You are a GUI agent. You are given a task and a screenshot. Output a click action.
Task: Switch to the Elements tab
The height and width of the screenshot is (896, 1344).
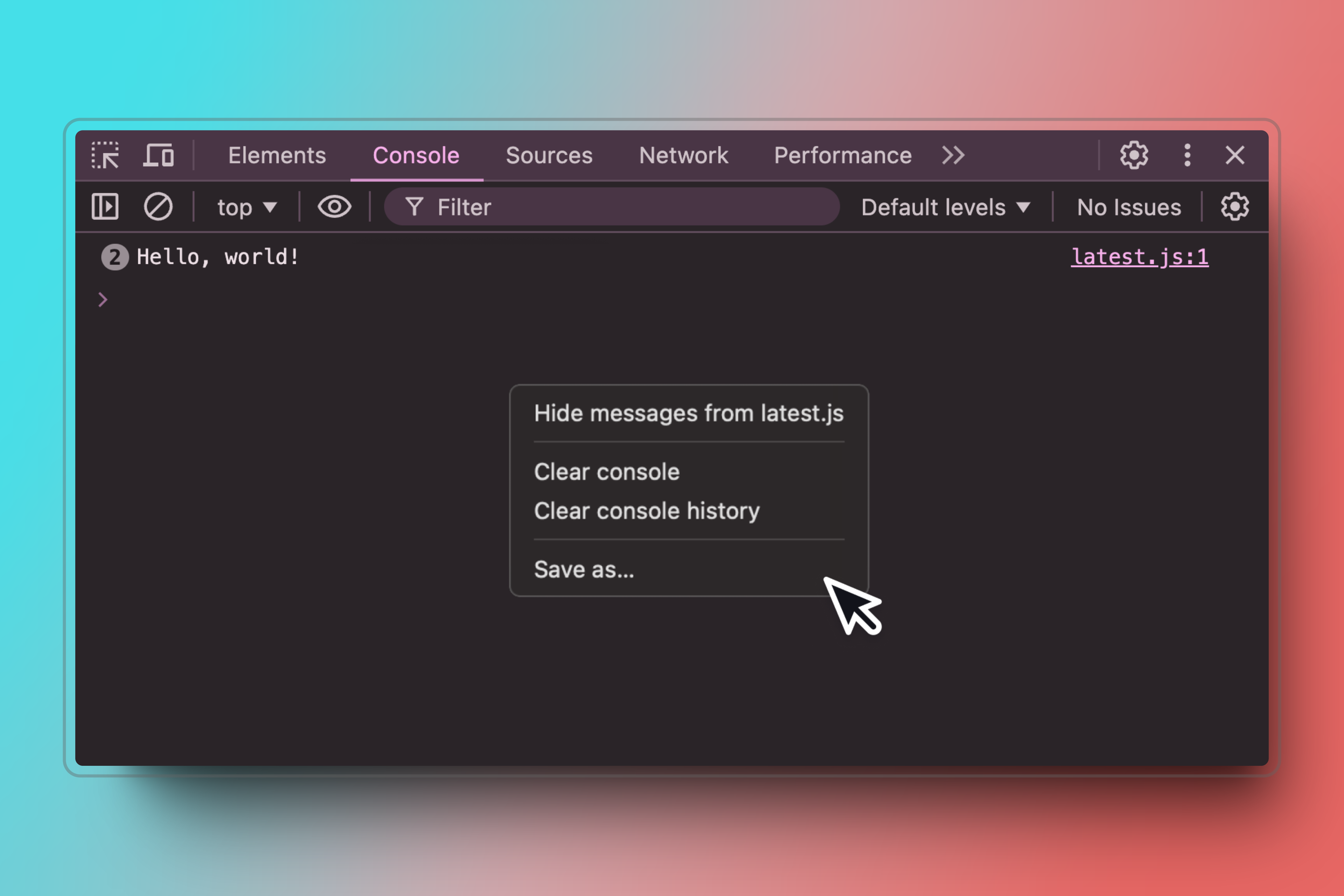(277, 155)
